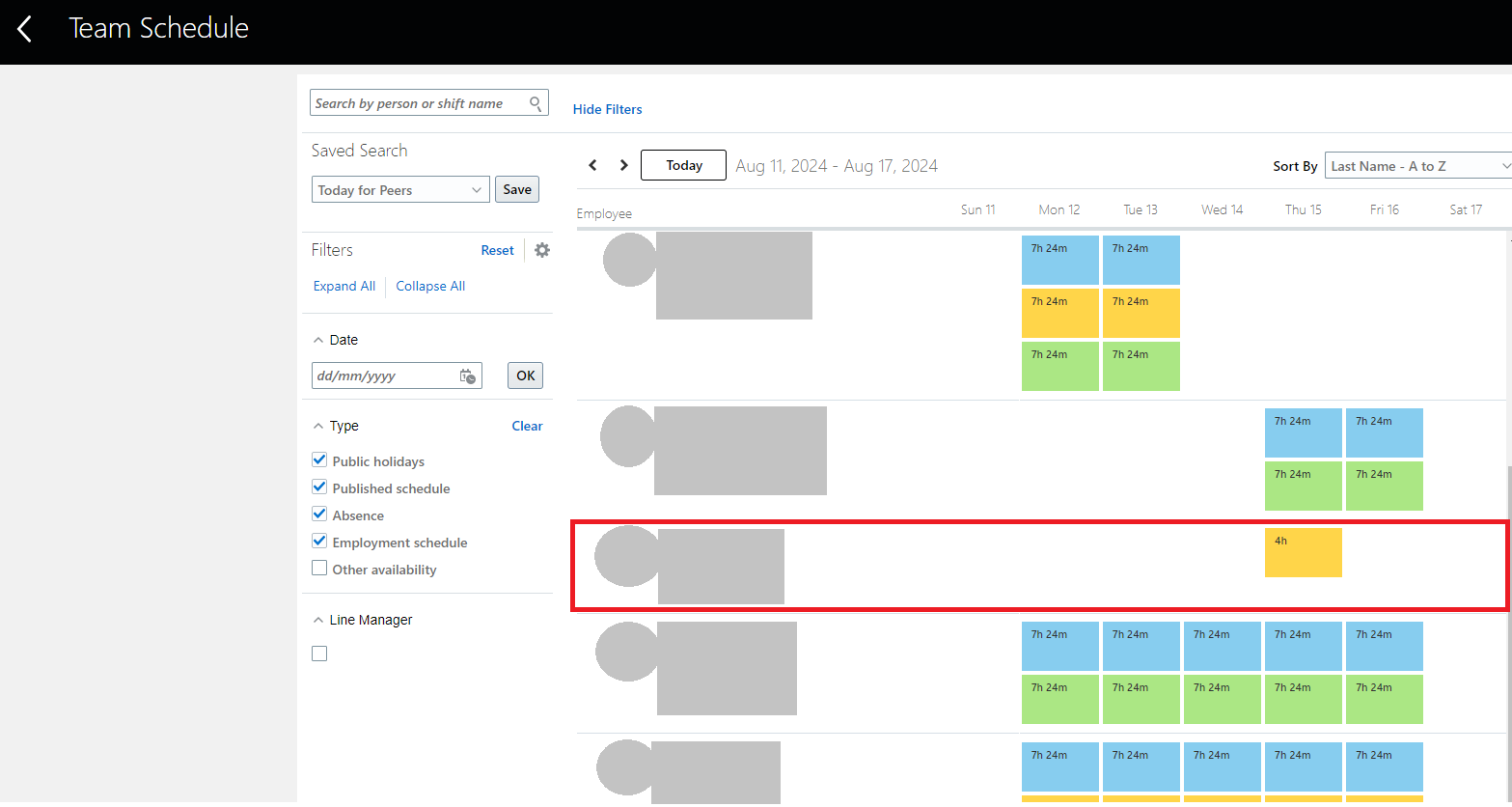Go to next week arrow
The height and width of the screenshot is (807, 1512).
[x=624, y=165]
